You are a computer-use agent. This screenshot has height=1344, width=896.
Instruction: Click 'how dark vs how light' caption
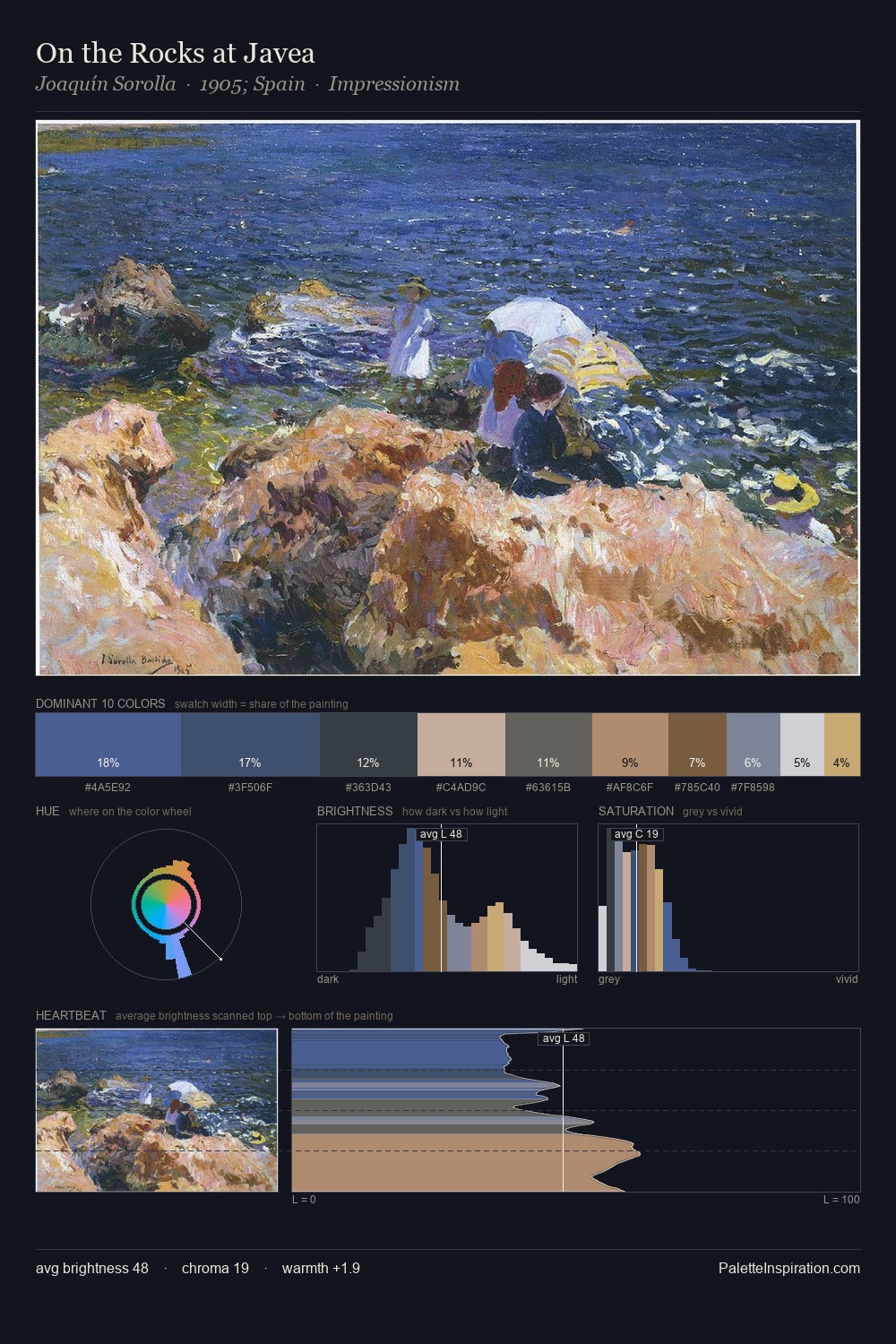point(455,812)
